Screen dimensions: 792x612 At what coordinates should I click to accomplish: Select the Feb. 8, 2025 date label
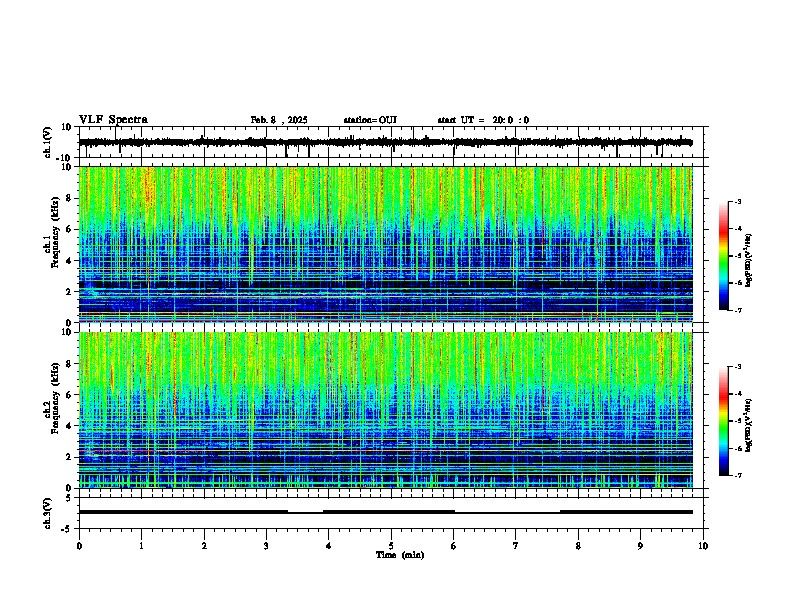pos(279,120)
